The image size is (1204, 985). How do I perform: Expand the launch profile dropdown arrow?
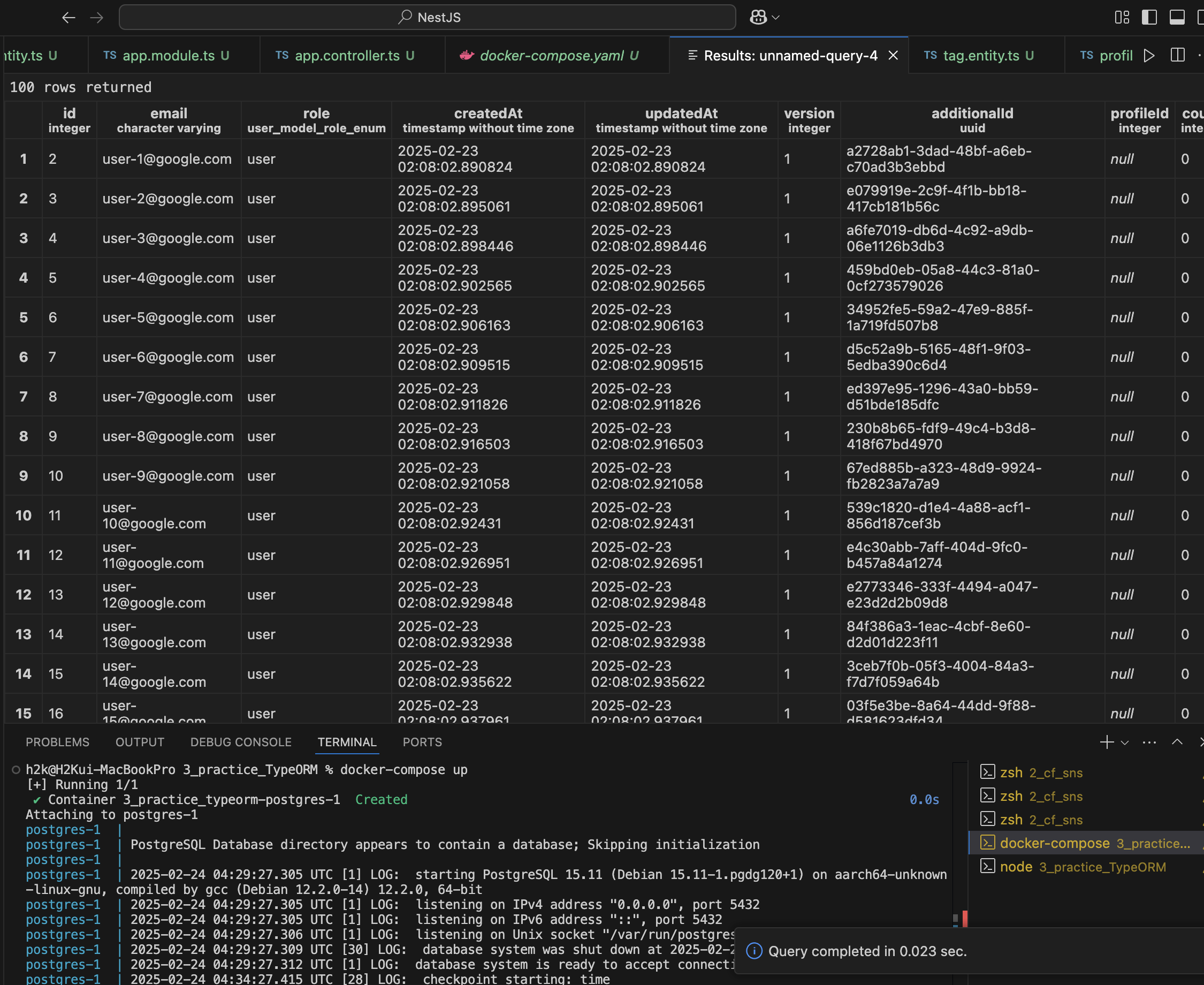1125,742
